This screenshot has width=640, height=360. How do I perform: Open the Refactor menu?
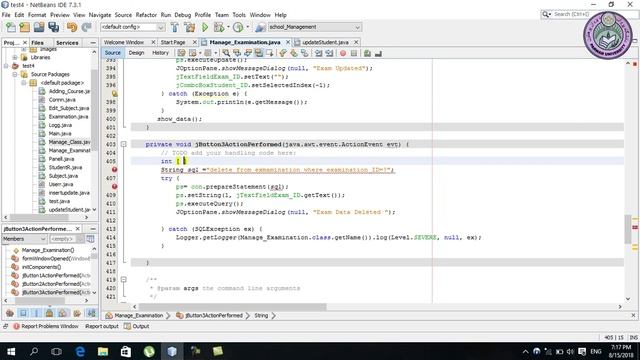(146, 15)
